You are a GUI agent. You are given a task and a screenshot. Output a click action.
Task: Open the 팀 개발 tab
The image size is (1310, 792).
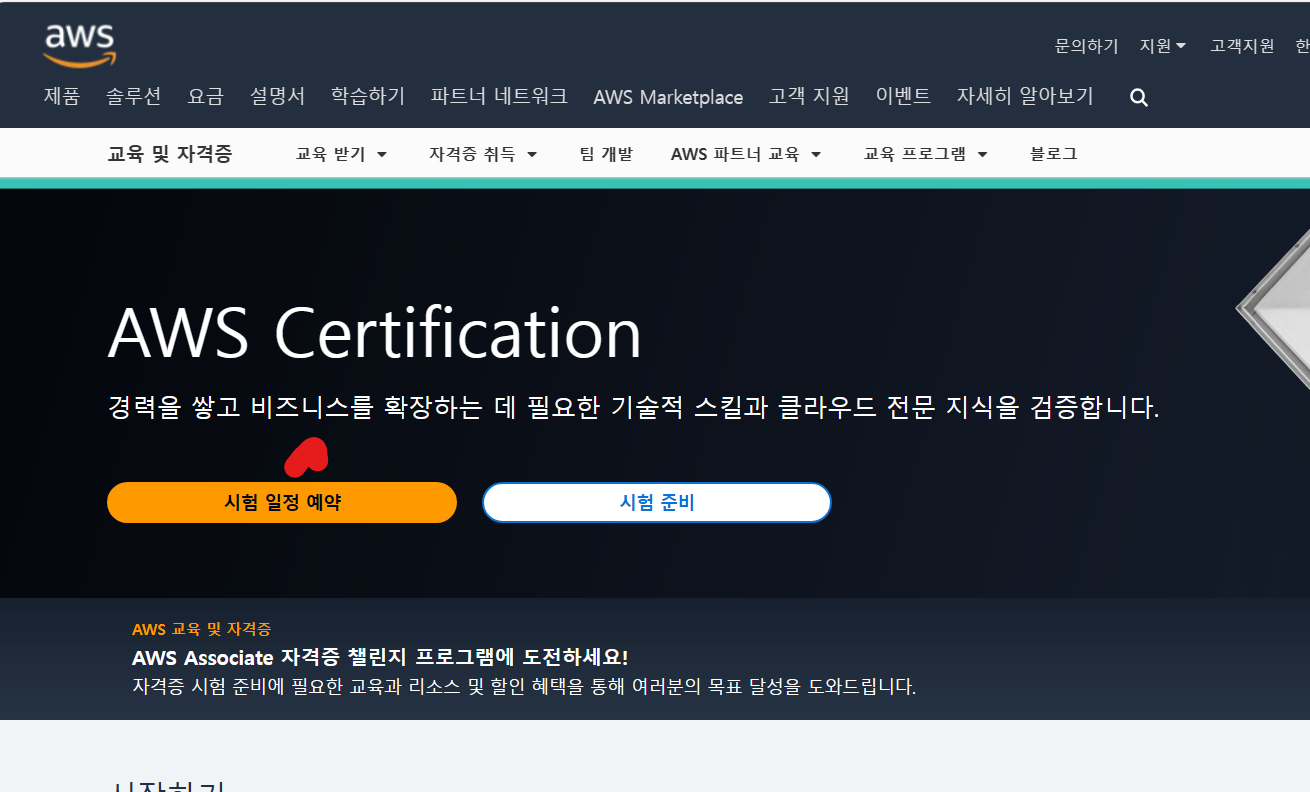606,154
